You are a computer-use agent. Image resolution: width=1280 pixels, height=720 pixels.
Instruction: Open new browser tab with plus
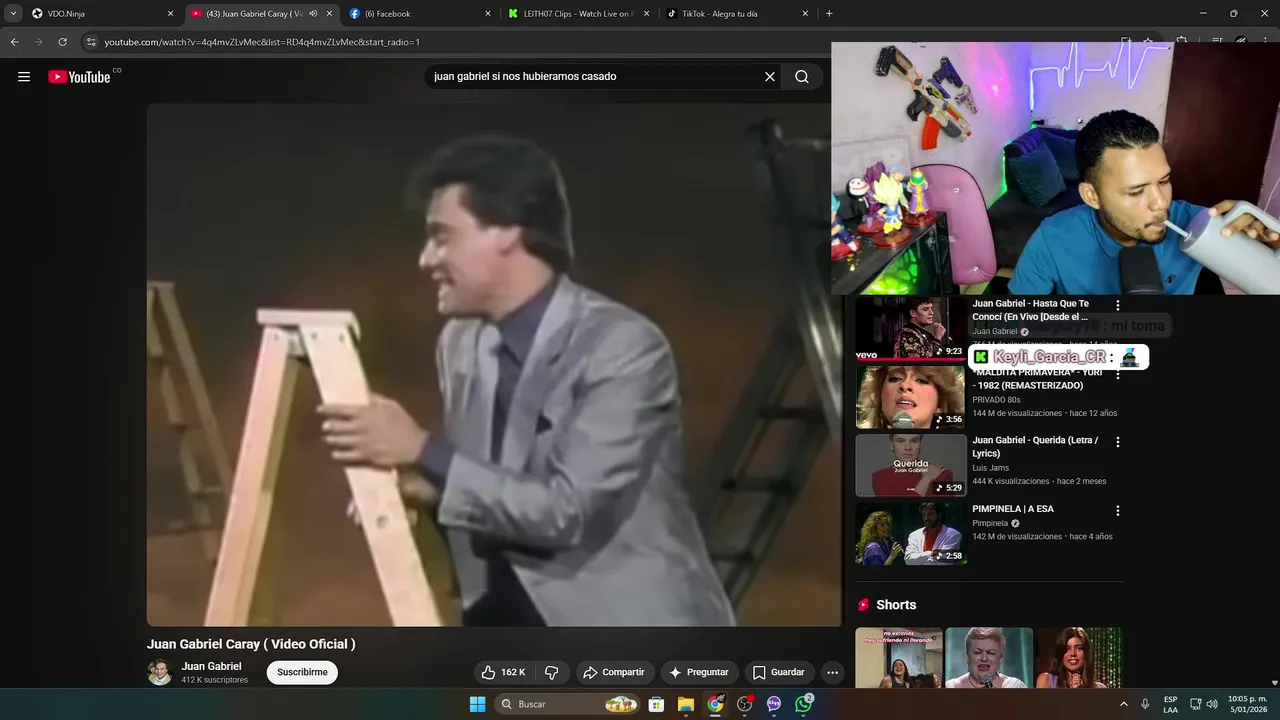[829, 14]
